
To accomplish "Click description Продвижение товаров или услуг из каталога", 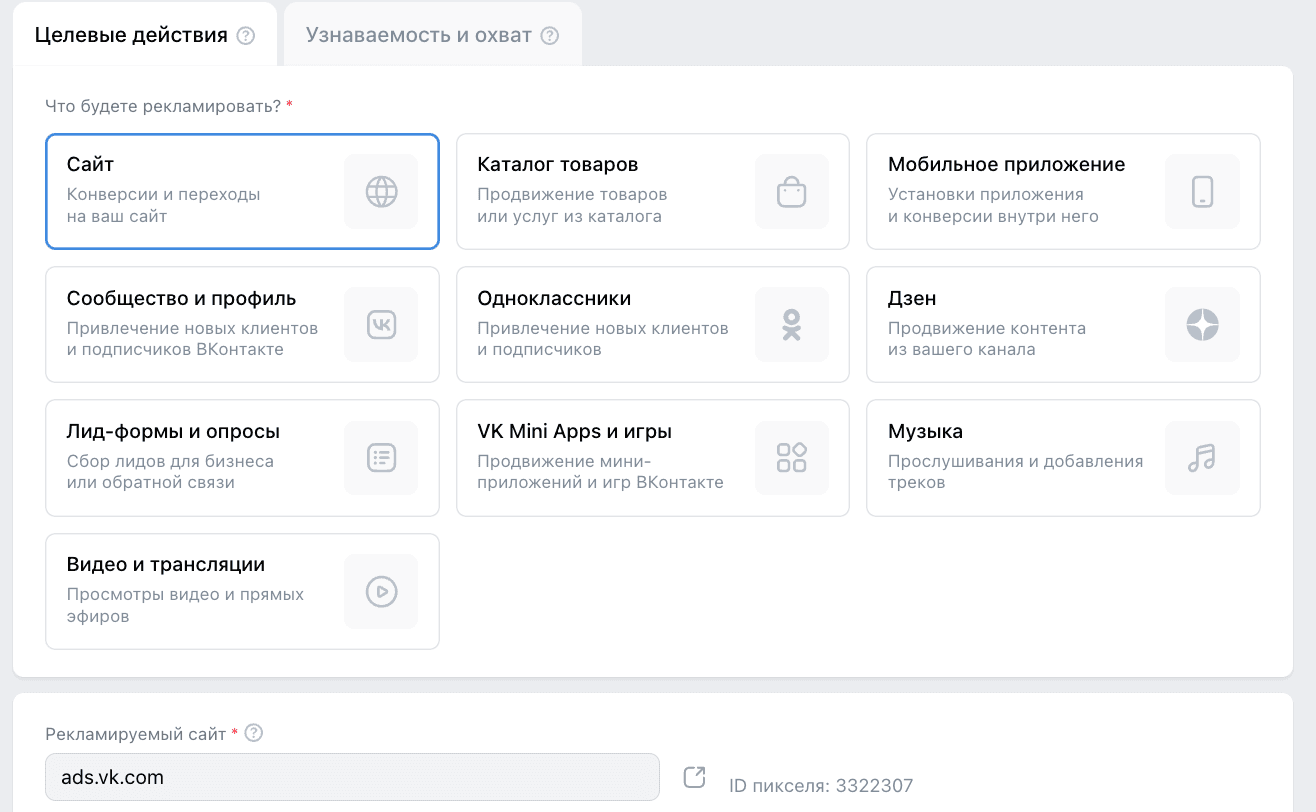I will click(572, 205).
